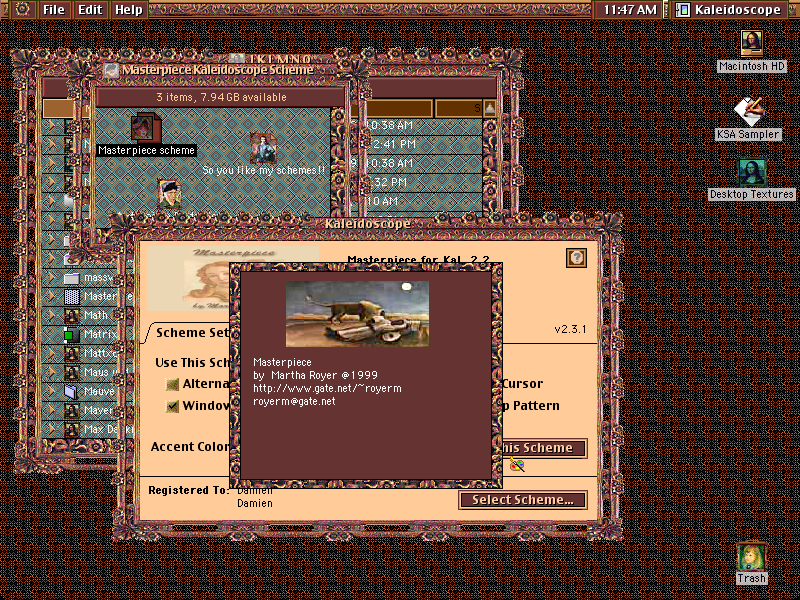Click the royerm@gate.net email text

(294, 402)
